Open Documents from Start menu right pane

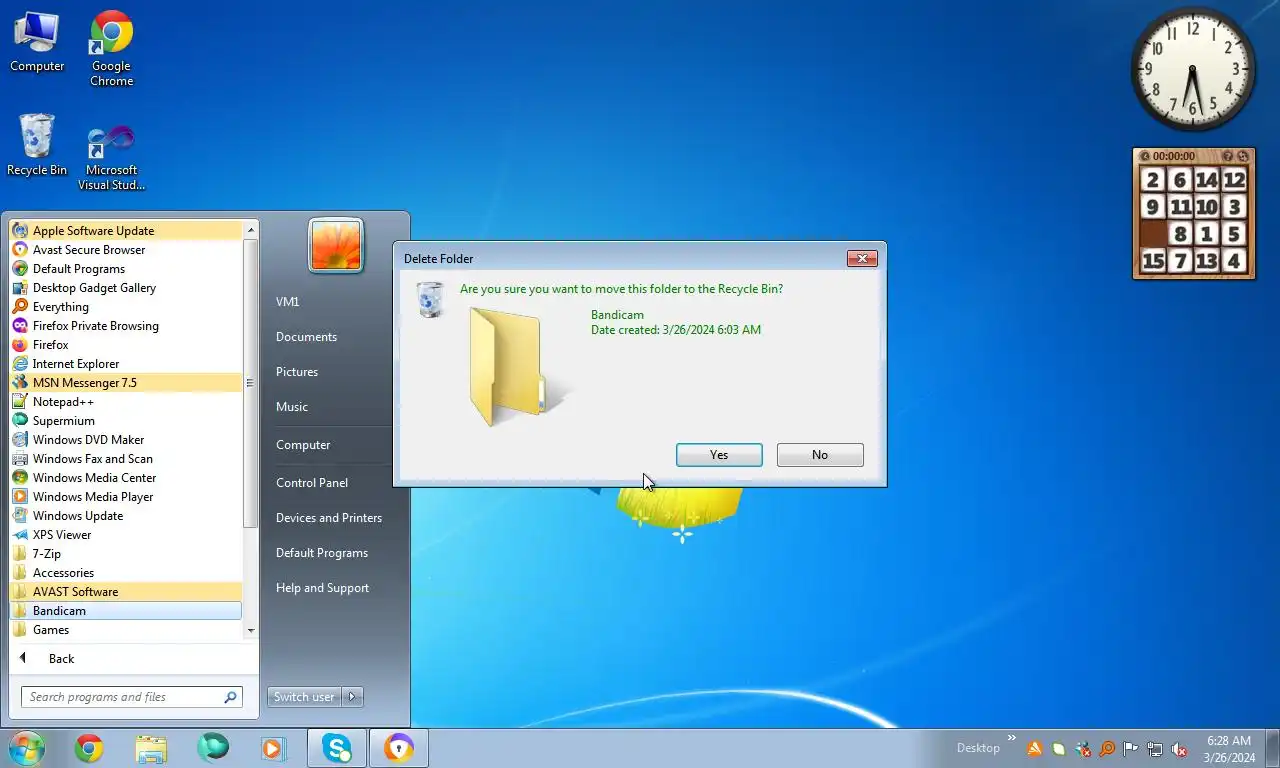point(306,337)
